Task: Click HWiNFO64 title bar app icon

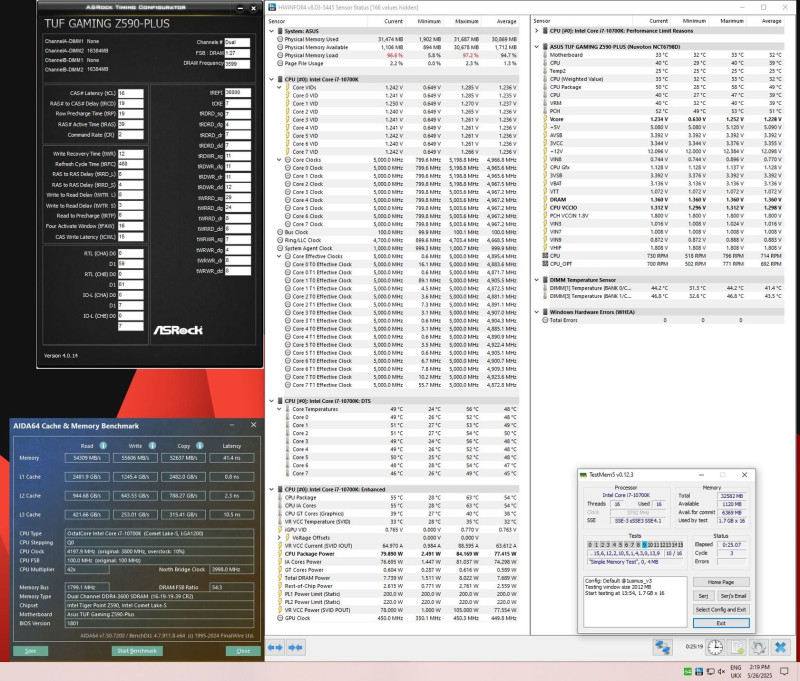Action: [272, 7]
